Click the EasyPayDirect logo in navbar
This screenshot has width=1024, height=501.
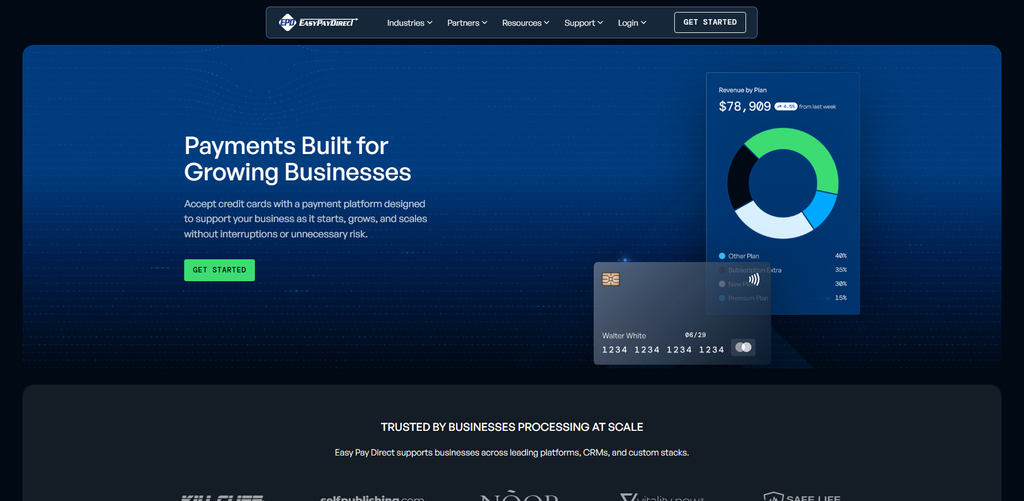click(x=319, y=22)
